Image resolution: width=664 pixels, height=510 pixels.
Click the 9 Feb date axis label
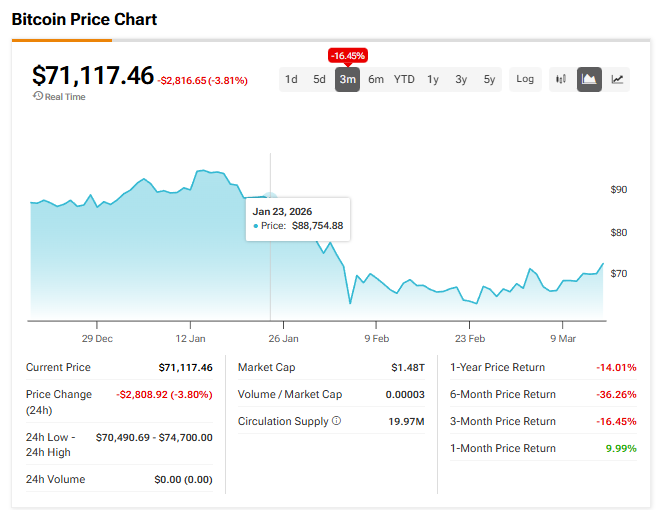(x=376, y=338)
